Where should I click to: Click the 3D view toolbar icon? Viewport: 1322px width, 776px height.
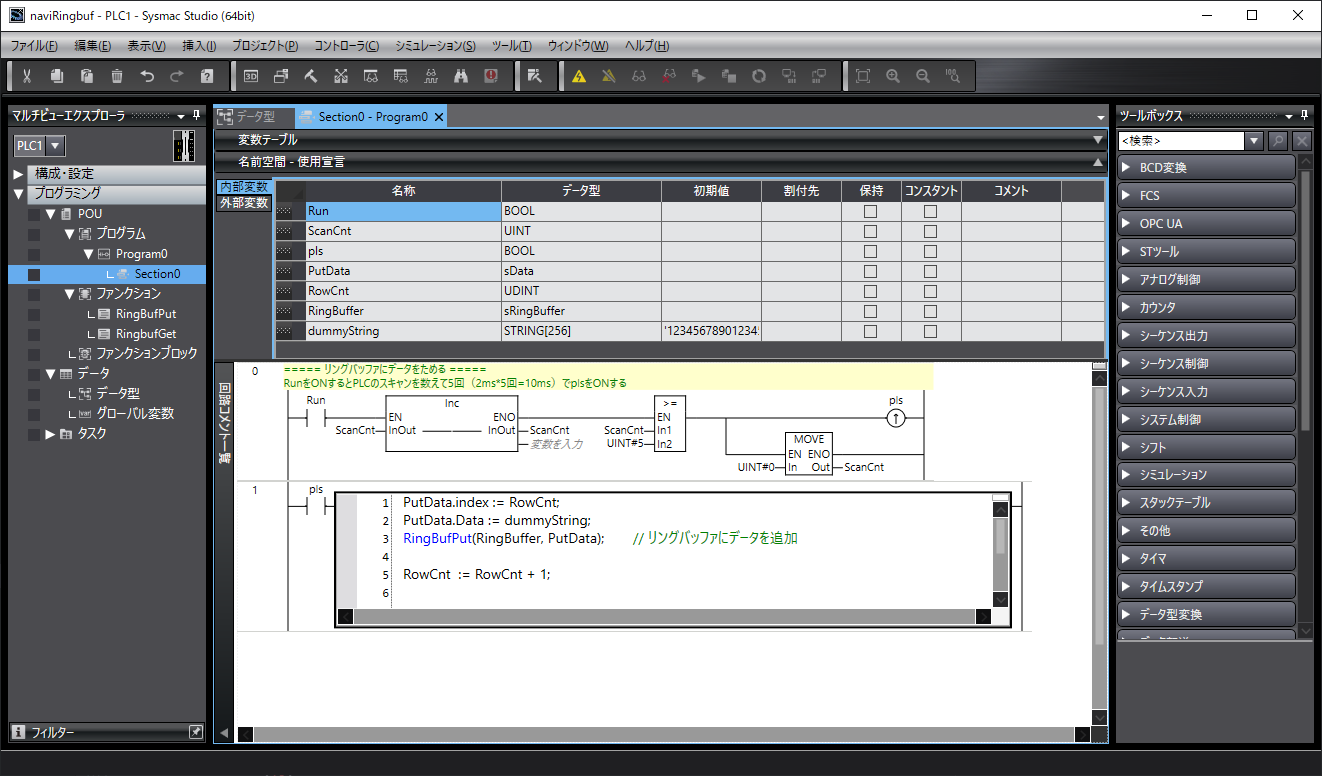tap(251, 76)
